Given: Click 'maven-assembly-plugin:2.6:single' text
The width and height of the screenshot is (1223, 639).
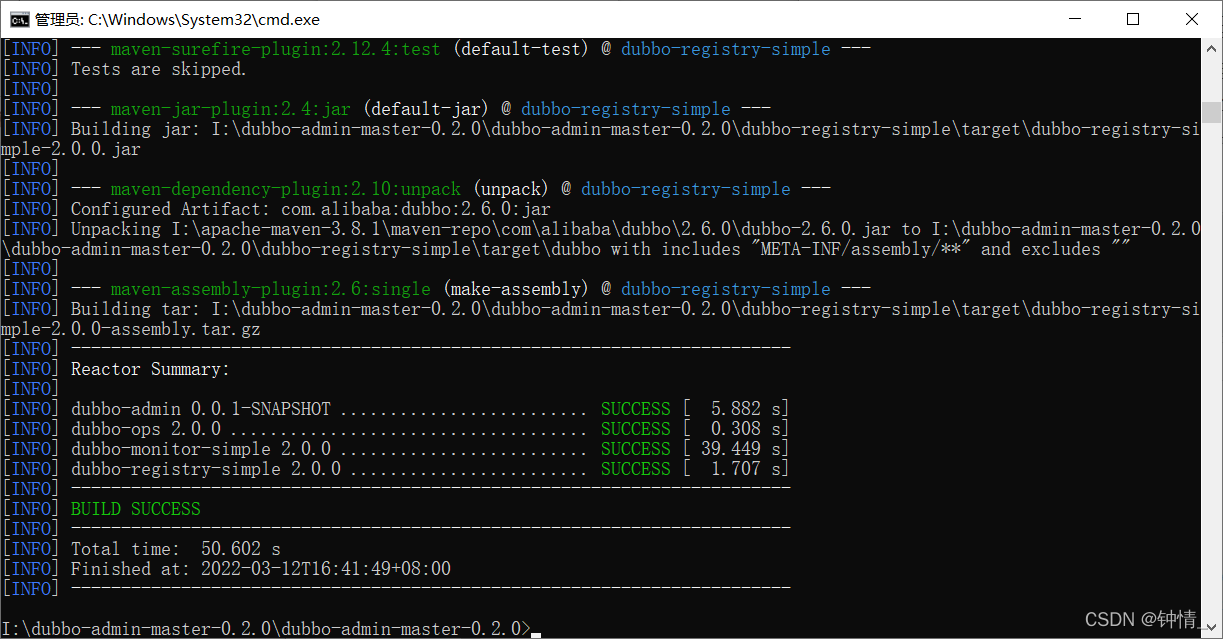Looking at the screenshot, I should (270, 289).
